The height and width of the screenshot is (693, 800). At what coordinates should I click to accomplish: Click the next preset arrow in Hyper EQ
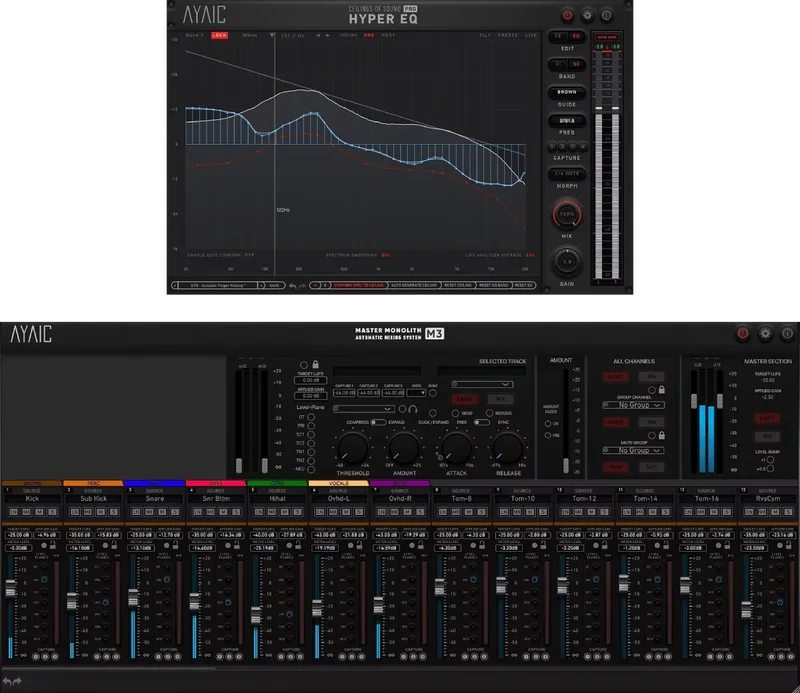pyautogui.click(x=261, y=285)
